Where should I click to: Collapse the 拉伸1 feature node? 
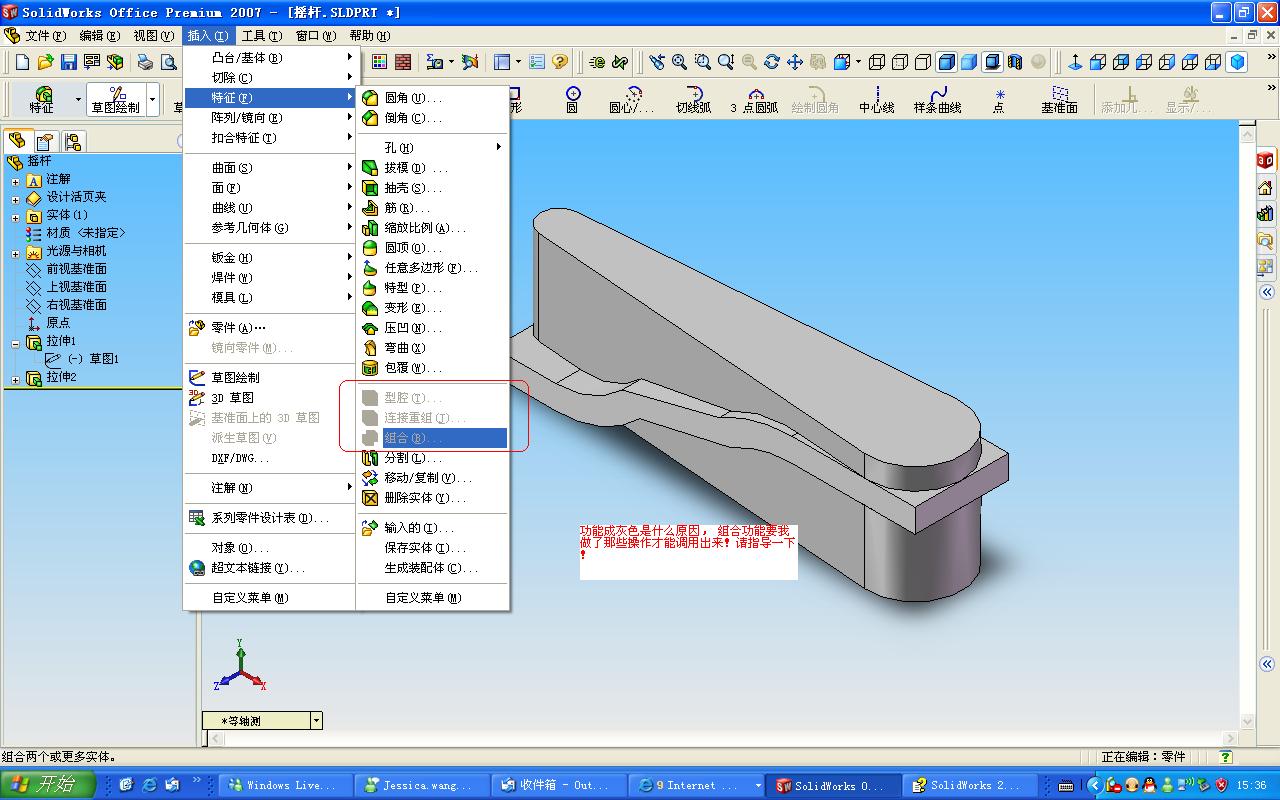(x=16, y=344)
